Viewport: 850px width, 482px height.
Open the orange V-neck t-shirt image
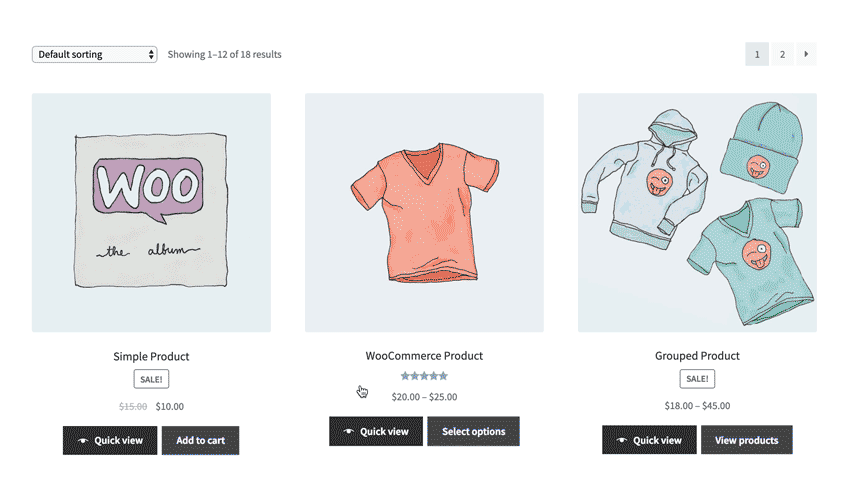(424, 213)
